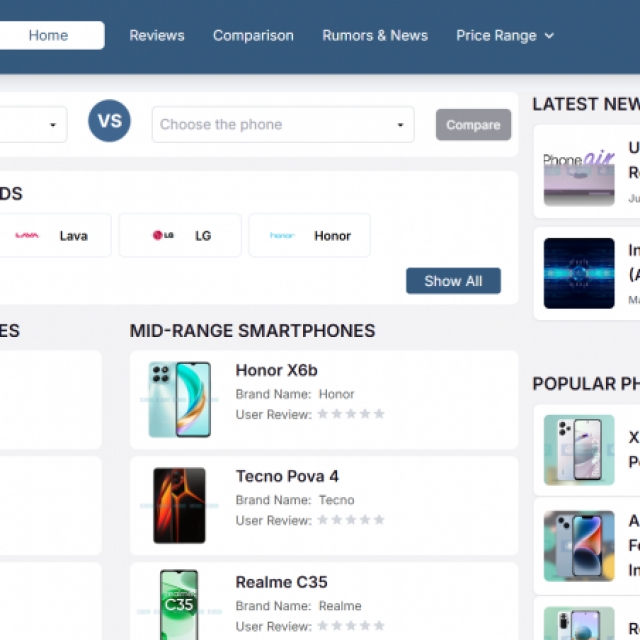Viewport: 640px width, 640px height.
Task: Click the Realme C35 phone image
Action: [179, 605]
